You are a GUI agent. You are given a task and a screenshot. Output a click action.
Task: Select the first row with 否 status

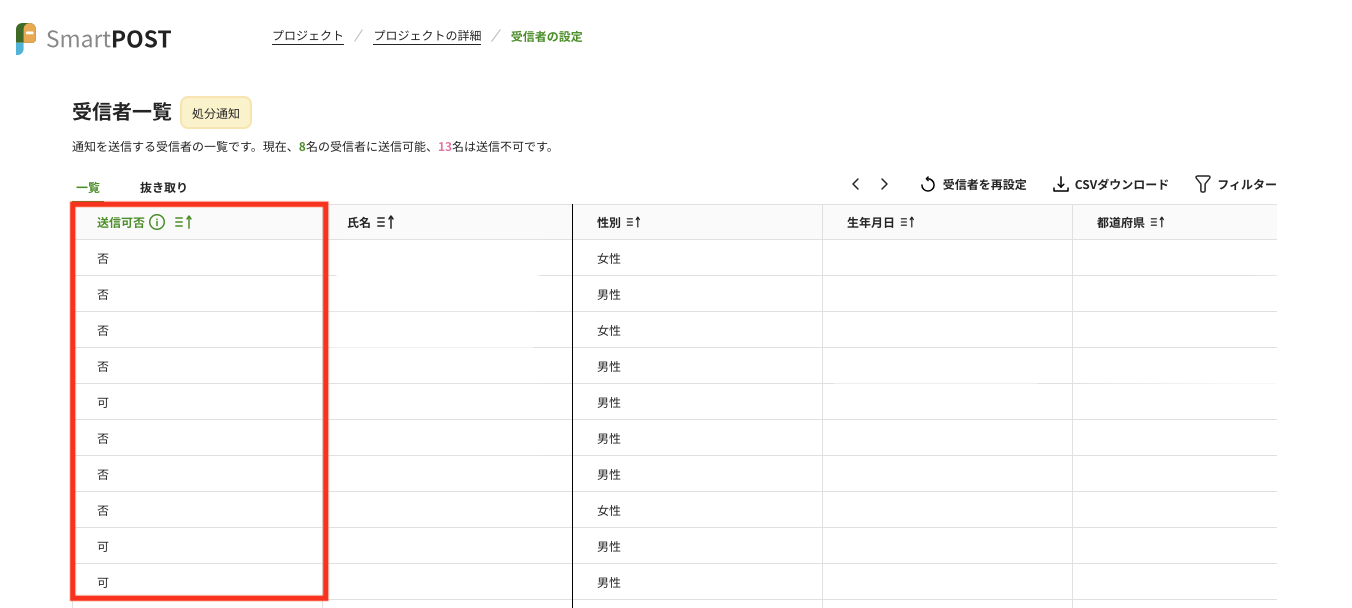(103, 259)
